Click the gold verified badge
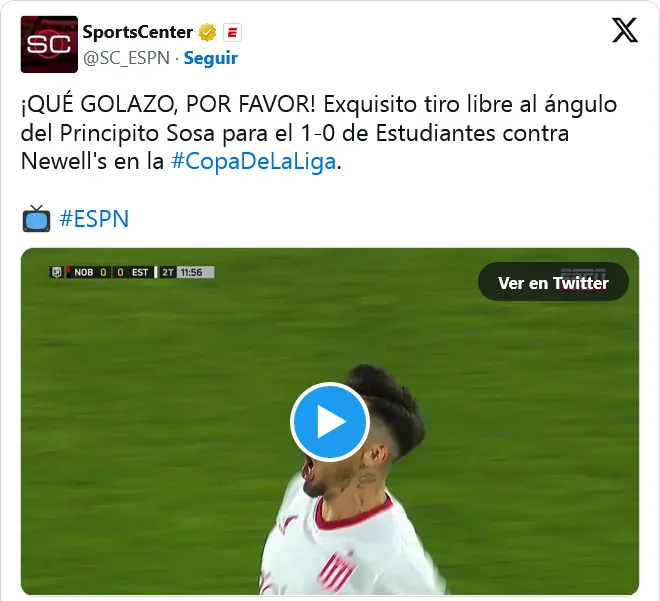 click(207, 32)
